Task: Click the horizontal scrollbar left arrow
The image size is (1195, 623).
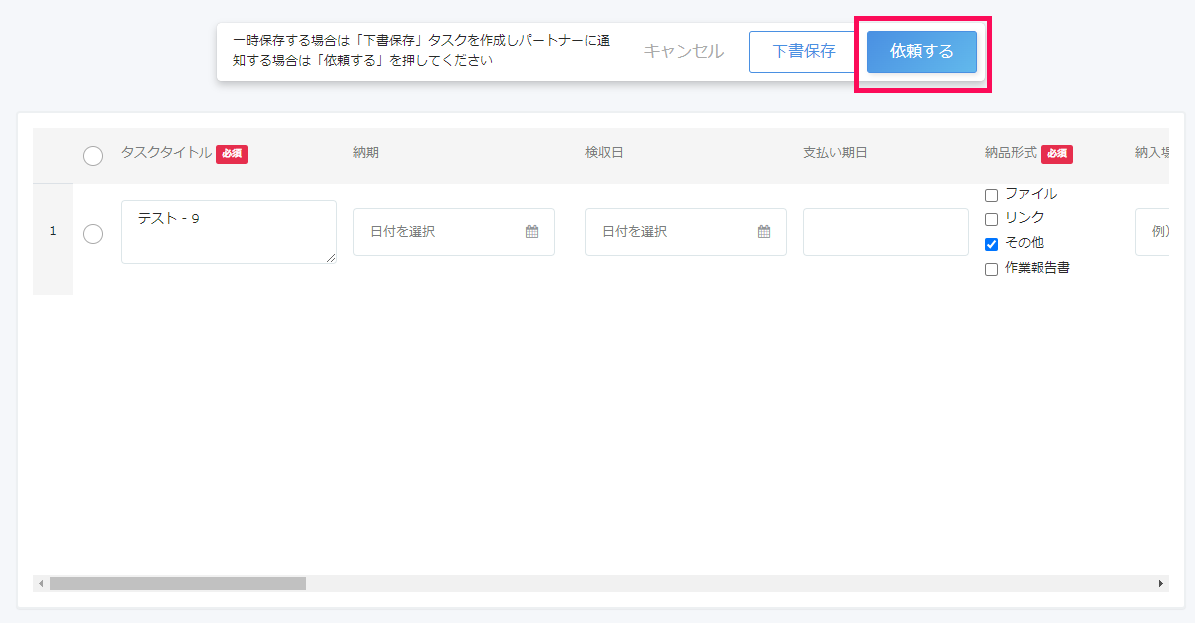Action: (41, 583)
